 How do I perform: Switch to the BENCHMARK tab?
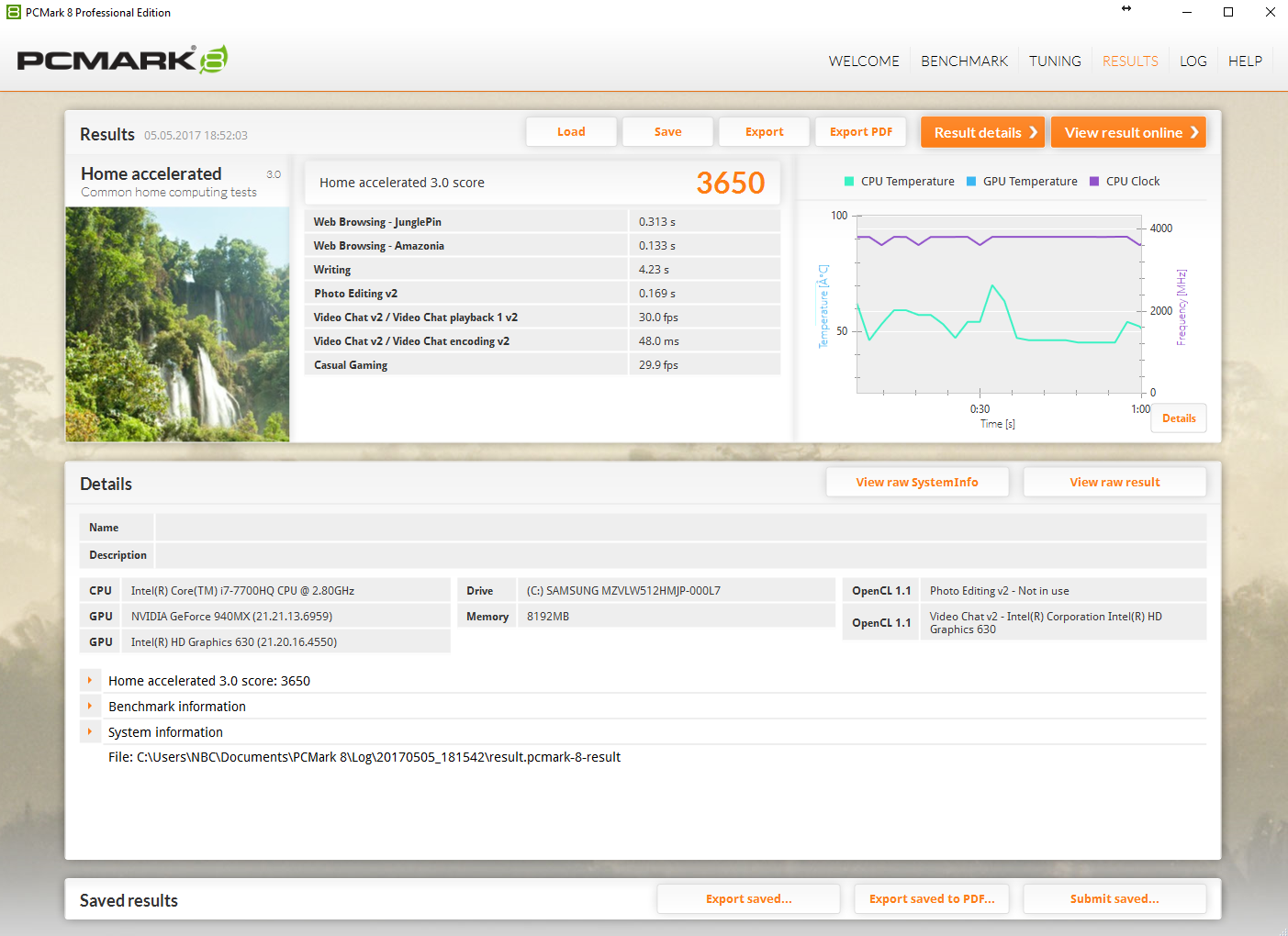[965, 61]
